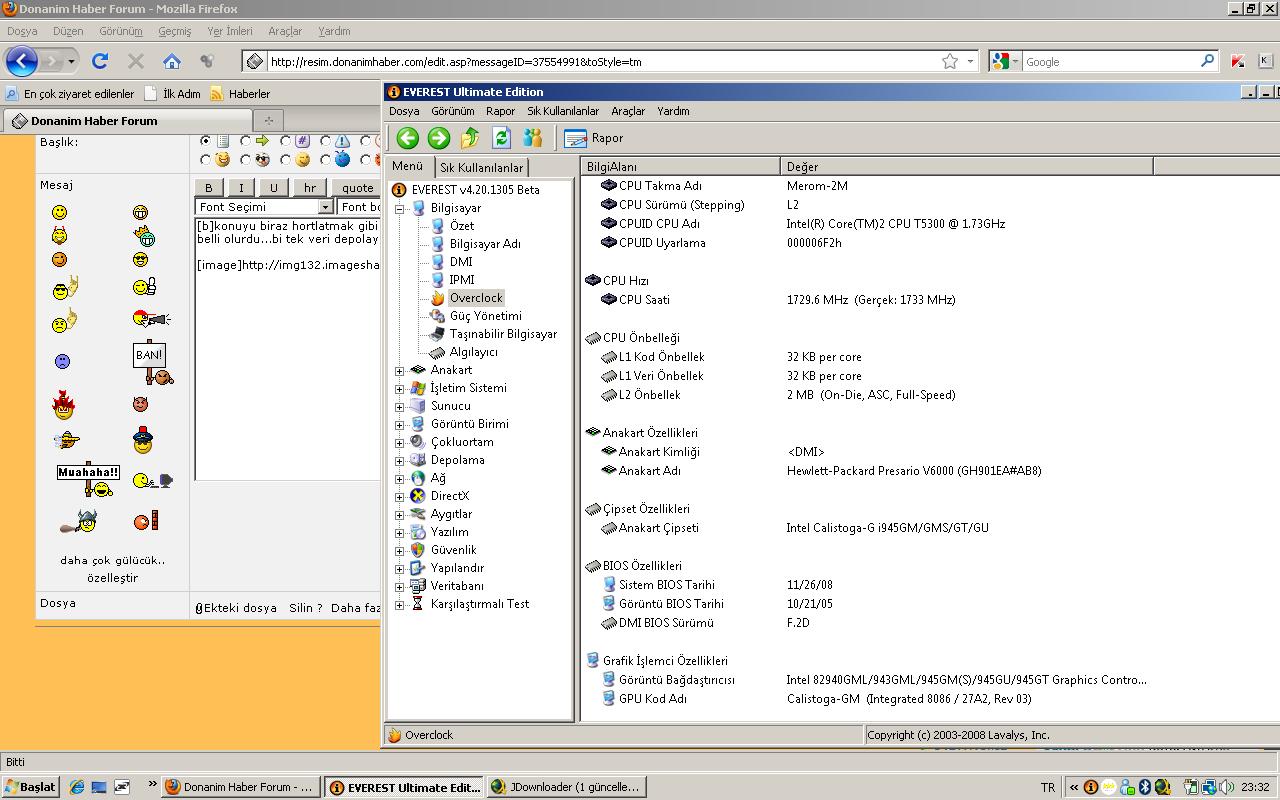Open the Rapor report wizard button
Screen dimensions: 1280x800
[x=593, y=138]
